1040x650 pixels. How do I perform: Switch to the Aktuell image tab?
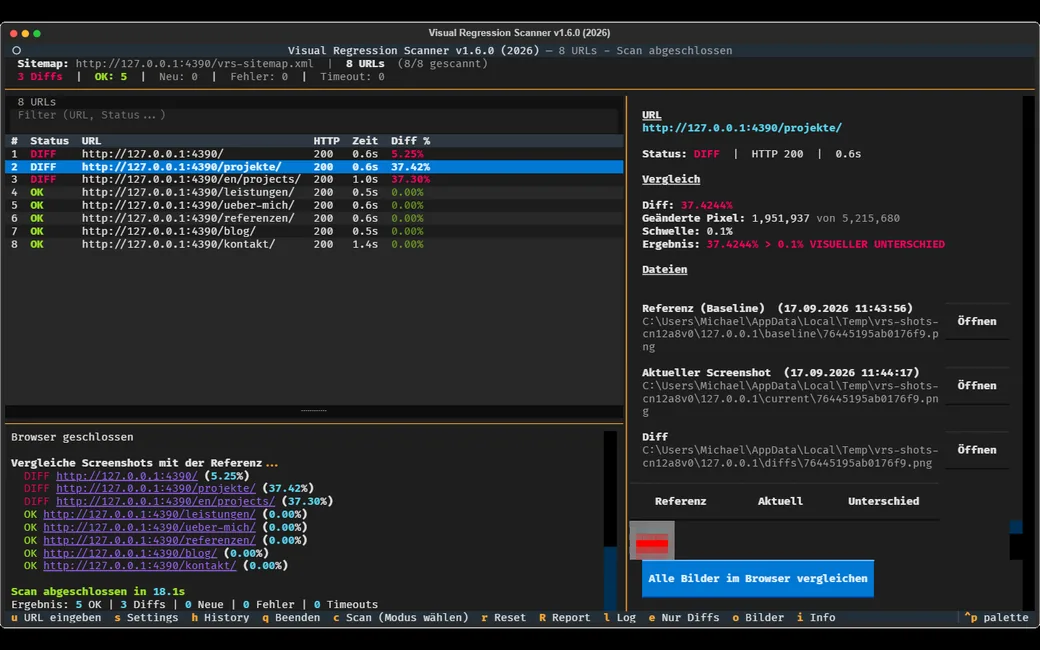click(780, 501)
